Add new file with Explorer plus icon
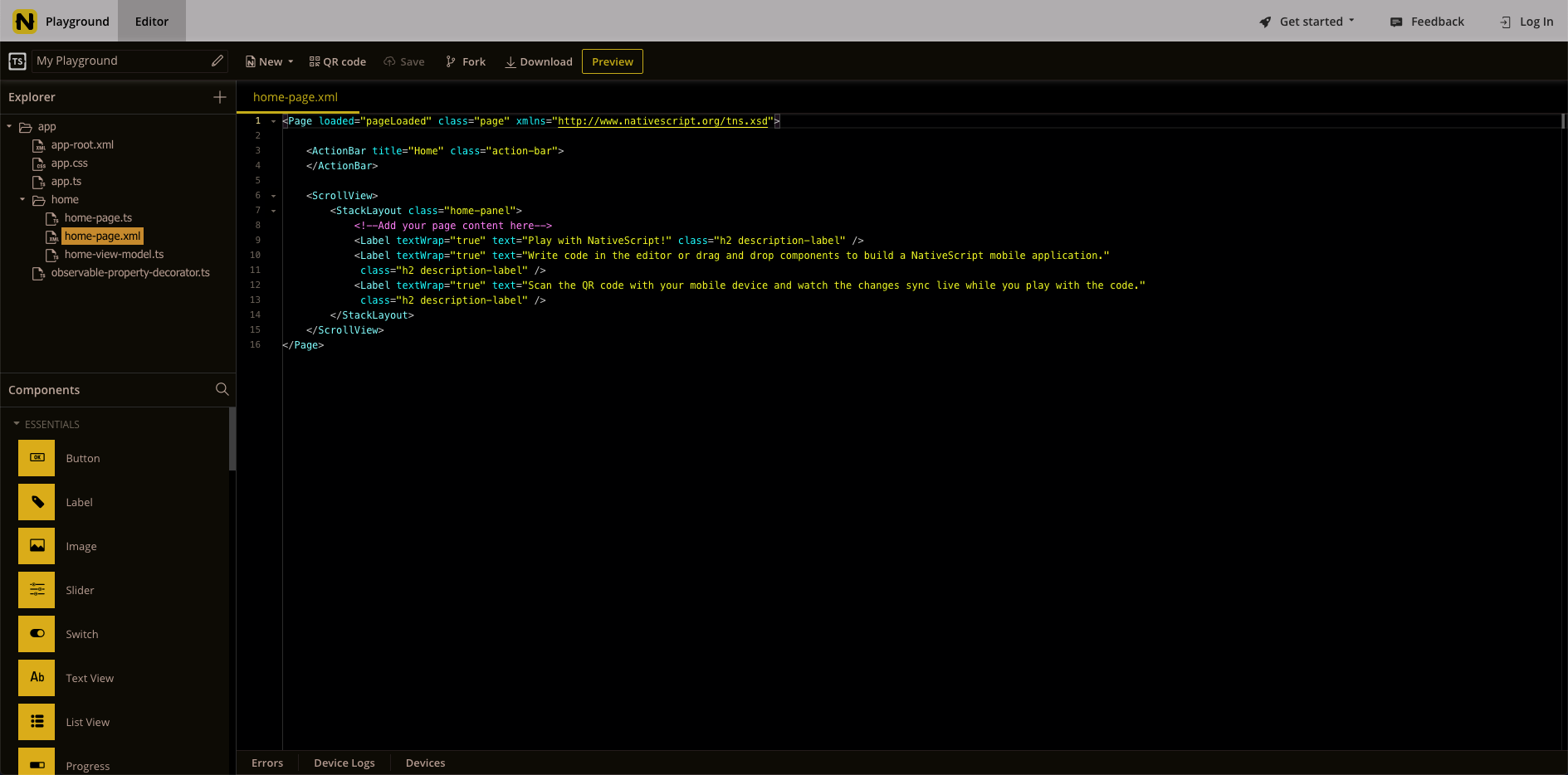This screenshot has height=775, width=1568. click(x=220, y=97)
